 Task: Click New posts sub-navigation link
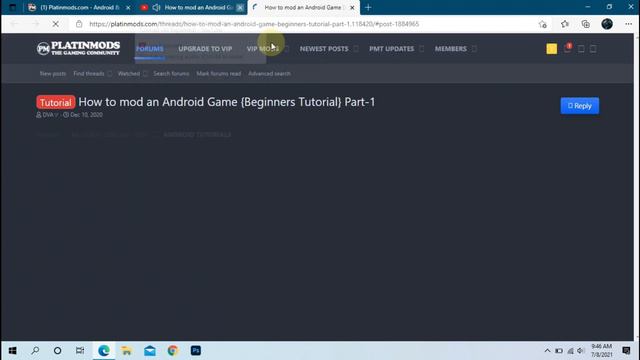[x=53, y=73]
